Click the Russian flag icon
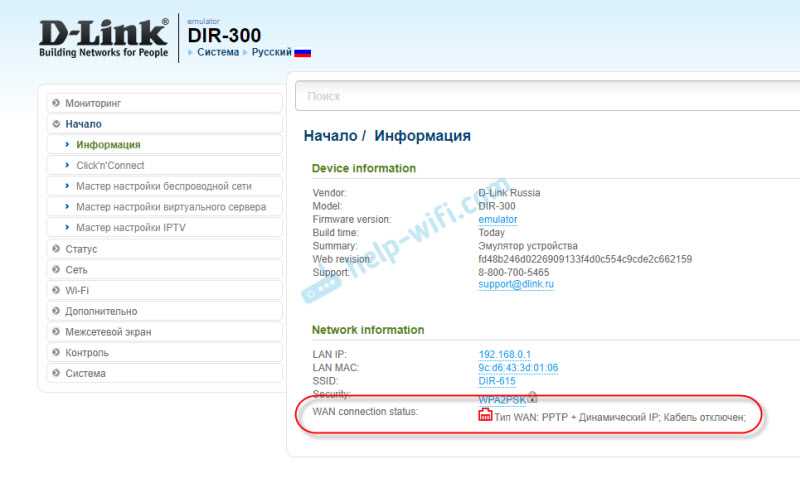The image size is (800, 481). click(x=303, y=53)
